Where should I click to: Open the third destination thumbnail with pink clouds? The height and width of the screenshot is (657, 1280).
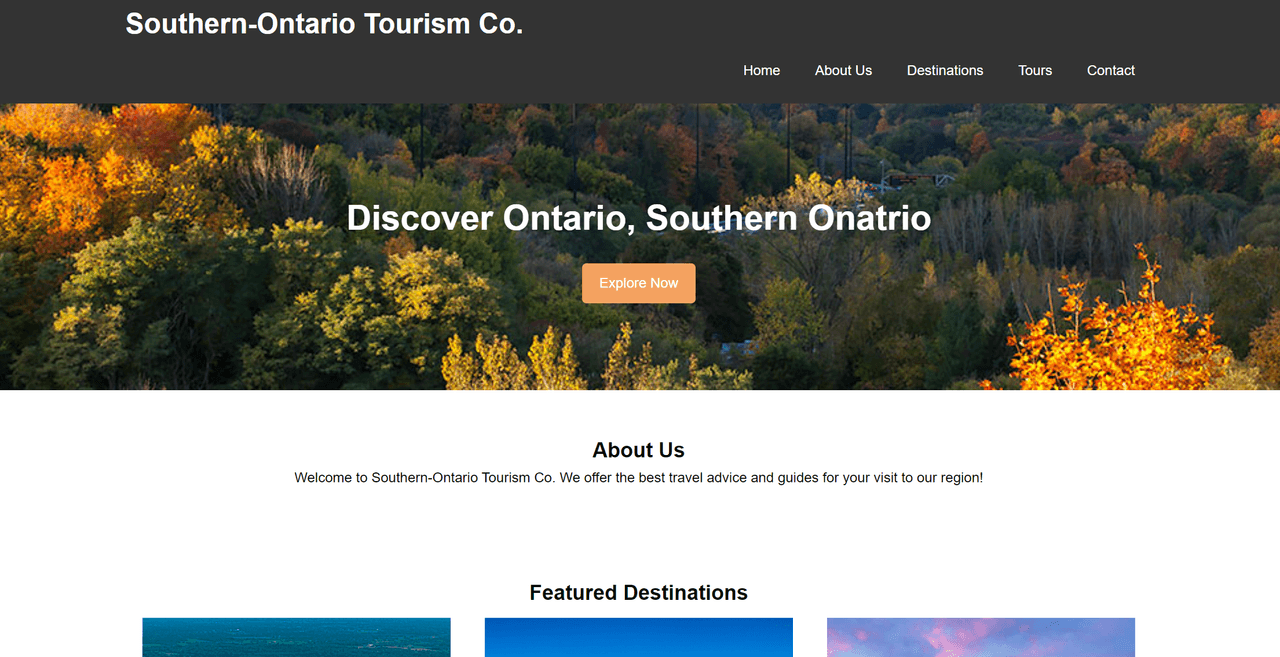981,637
